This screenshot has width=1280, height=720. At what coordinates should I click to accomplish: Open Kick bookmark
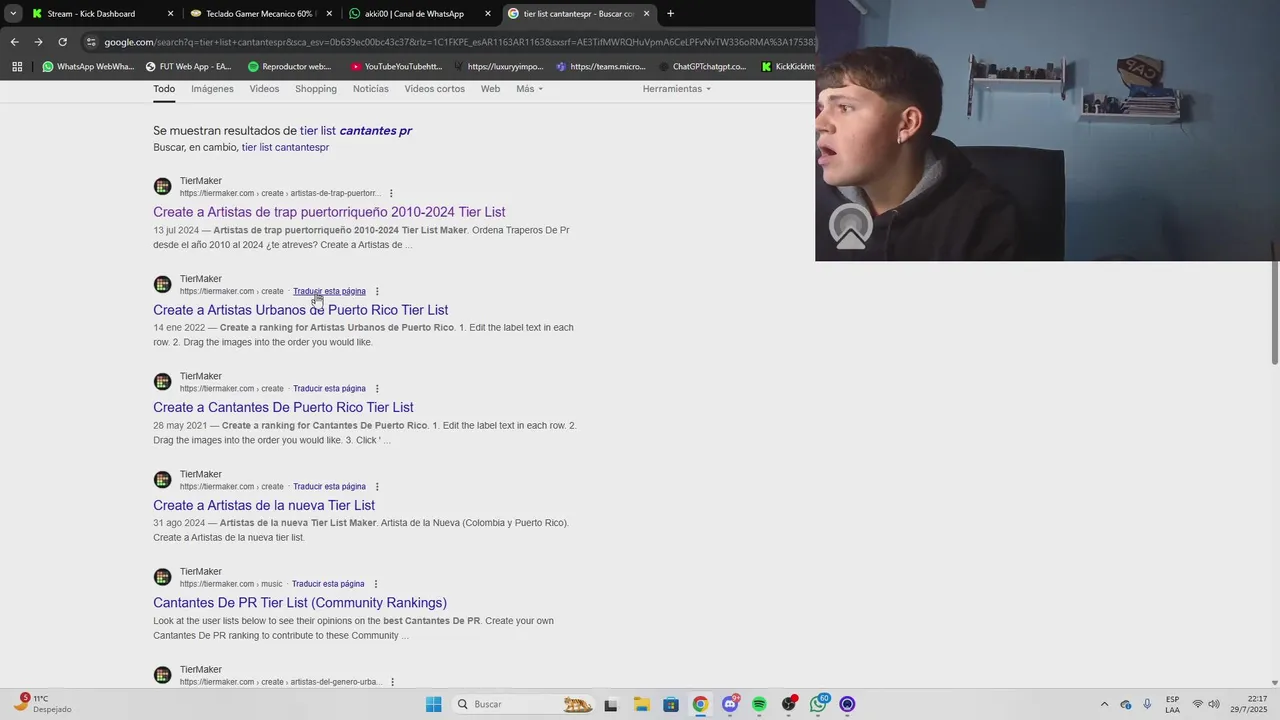[x=788, y=67]
